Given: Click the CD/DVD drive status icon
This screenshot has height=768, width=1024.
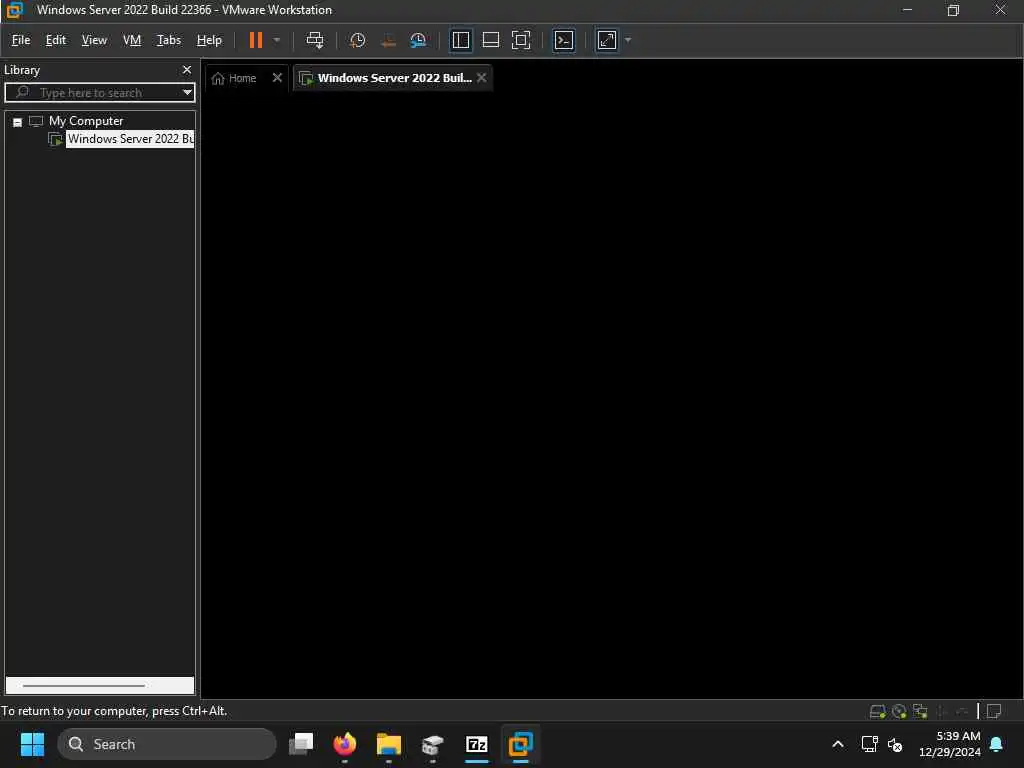Looking at the screenshot, I should pyautogui.click(x=899, y=711).
